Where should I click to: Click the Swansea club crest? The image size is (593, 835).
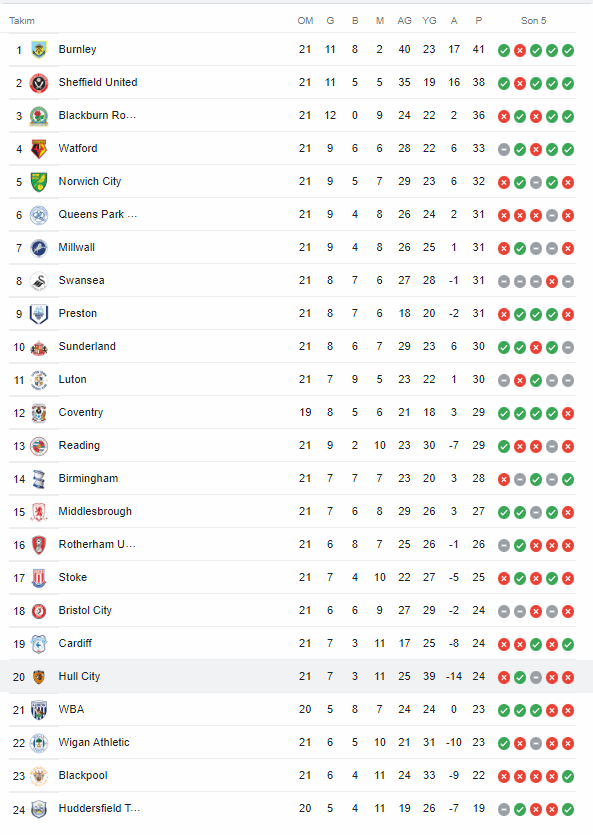point(39,281)
